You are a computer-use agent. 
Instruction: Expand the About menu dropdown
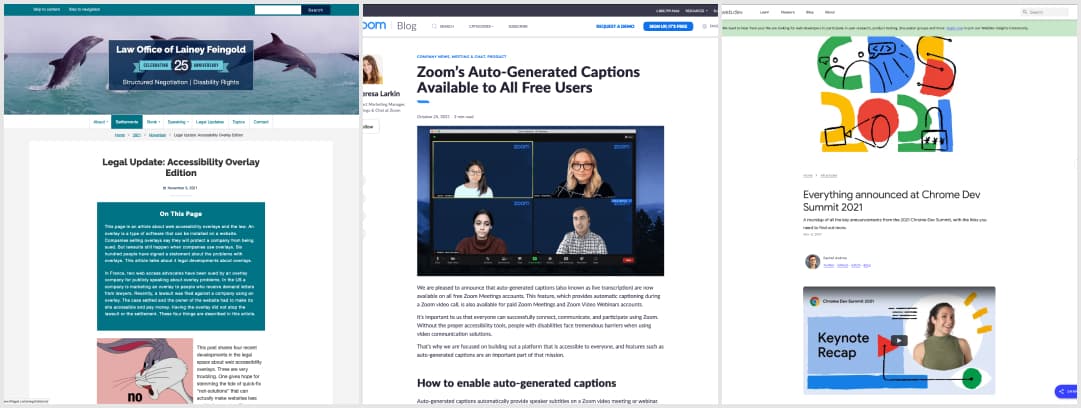click(x=99, y=122)
